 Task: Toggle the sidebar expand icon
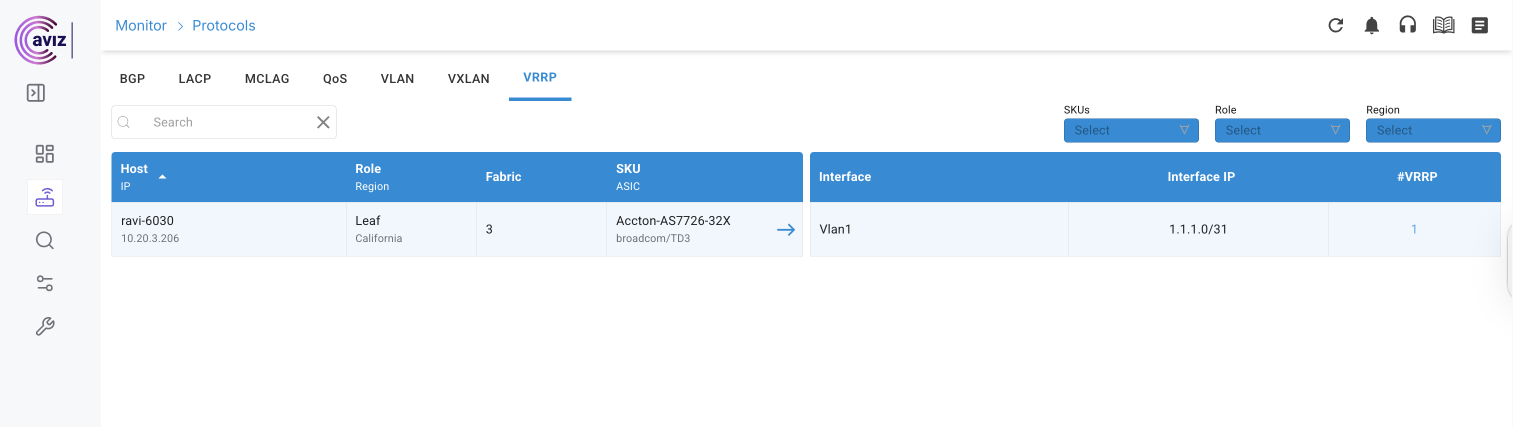pyautogui.click(x=36, y=93)
